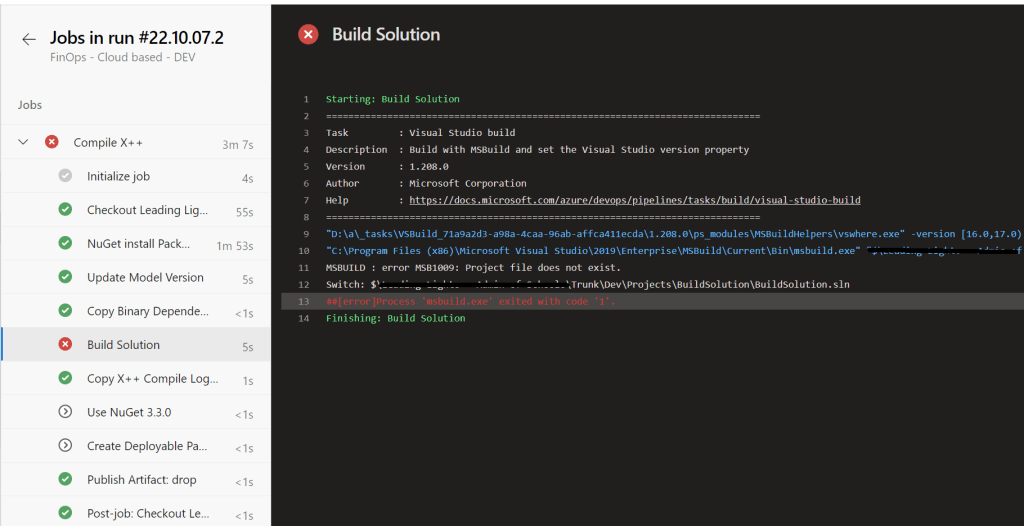
Task: Open the Copy X++ Compile Log step
Action: click(x=148, y=379)
